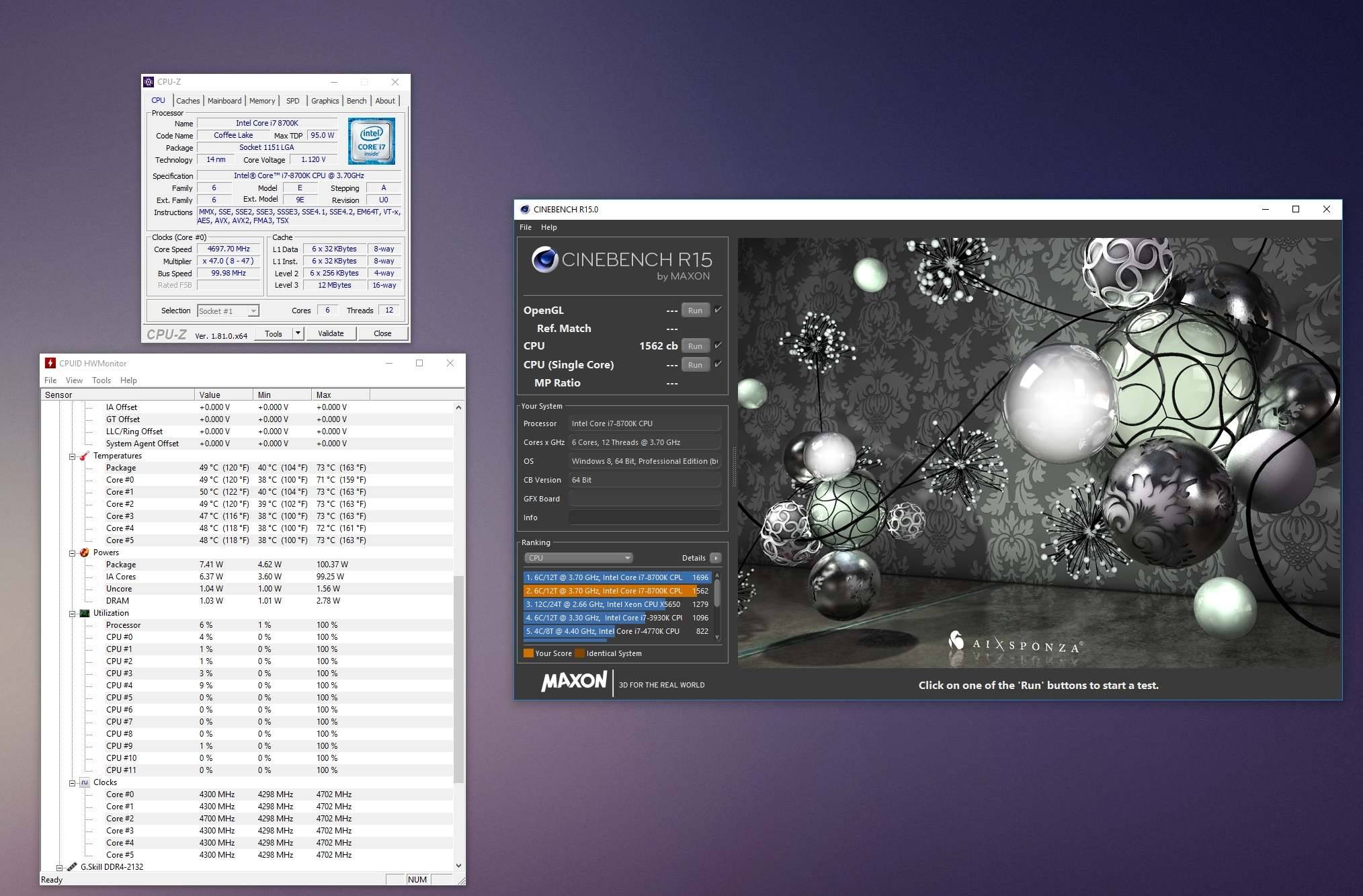
Task: Collapse the Utilization tree node
Action: pyautogui.click(x=72, y=614)
